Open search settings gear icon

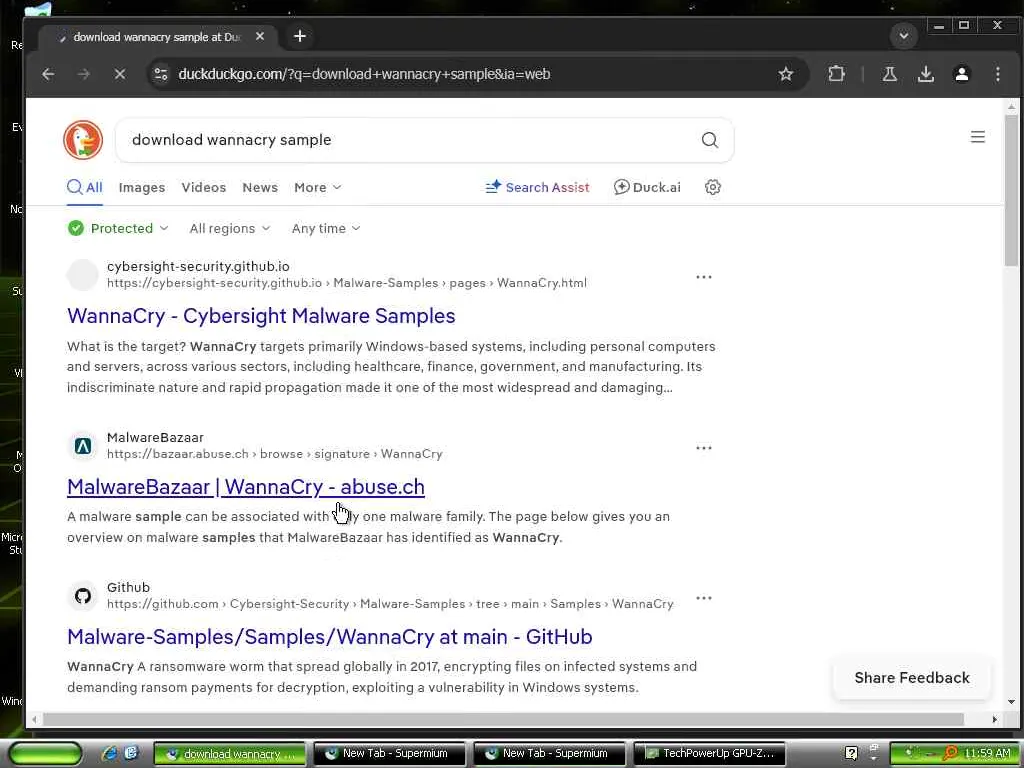pos(712,187)
